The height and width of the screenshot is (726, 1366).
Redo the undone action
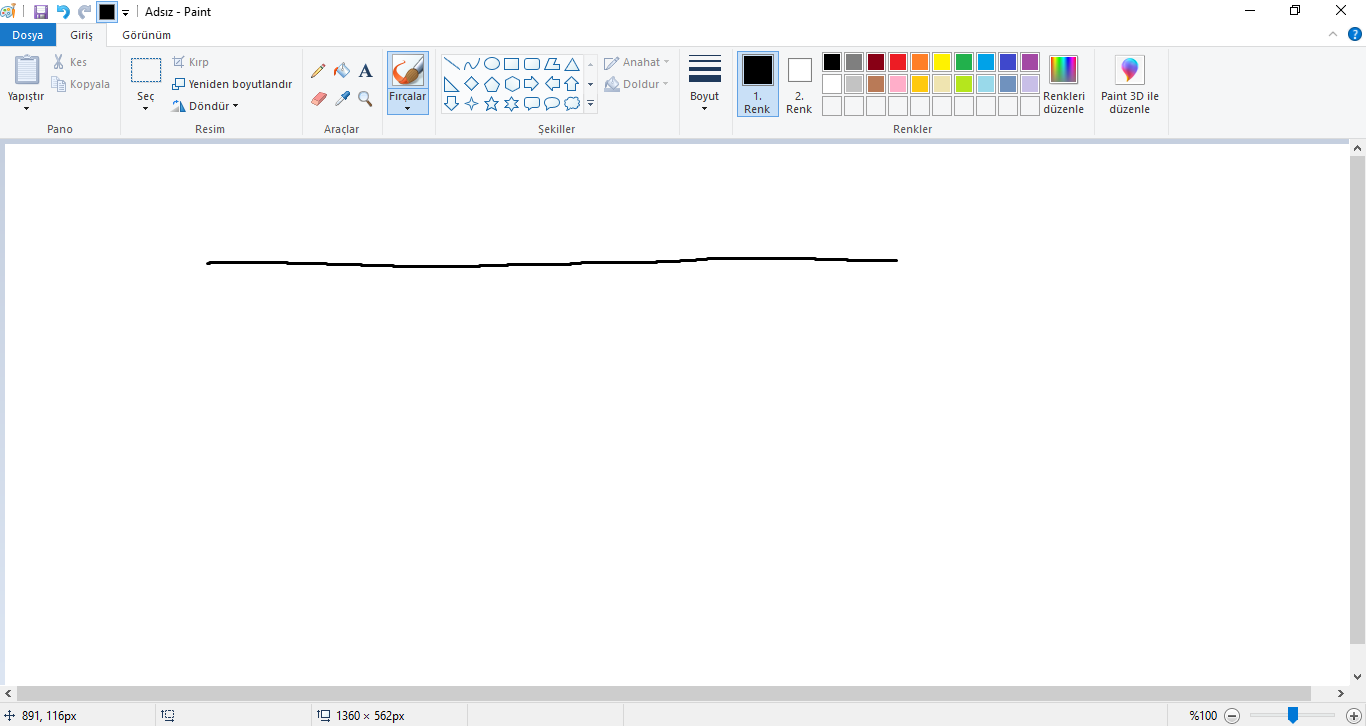[x=85, y=12]
